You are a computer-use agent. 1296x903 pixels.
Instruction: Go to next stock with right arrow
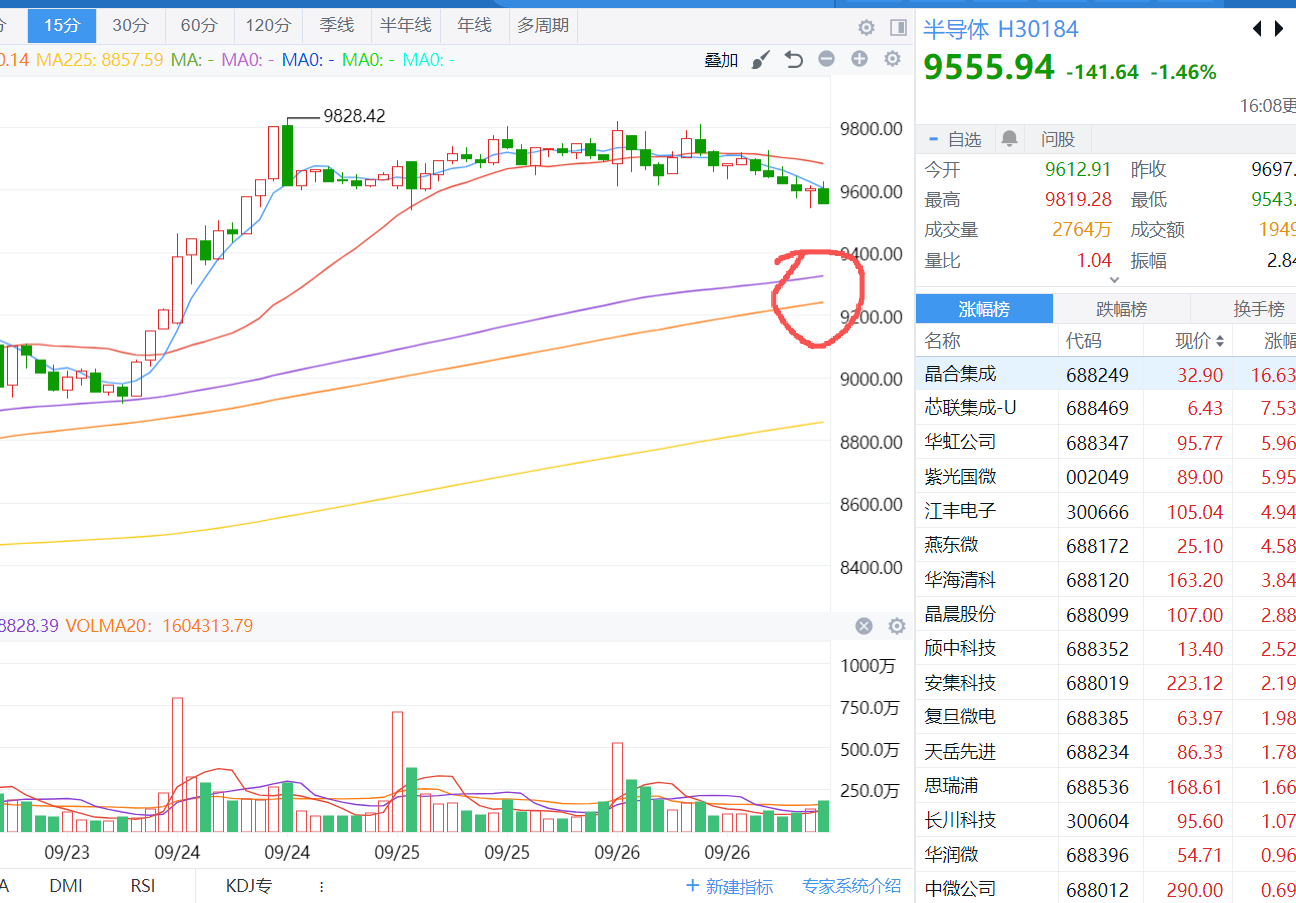click(x=1279, y=29)
